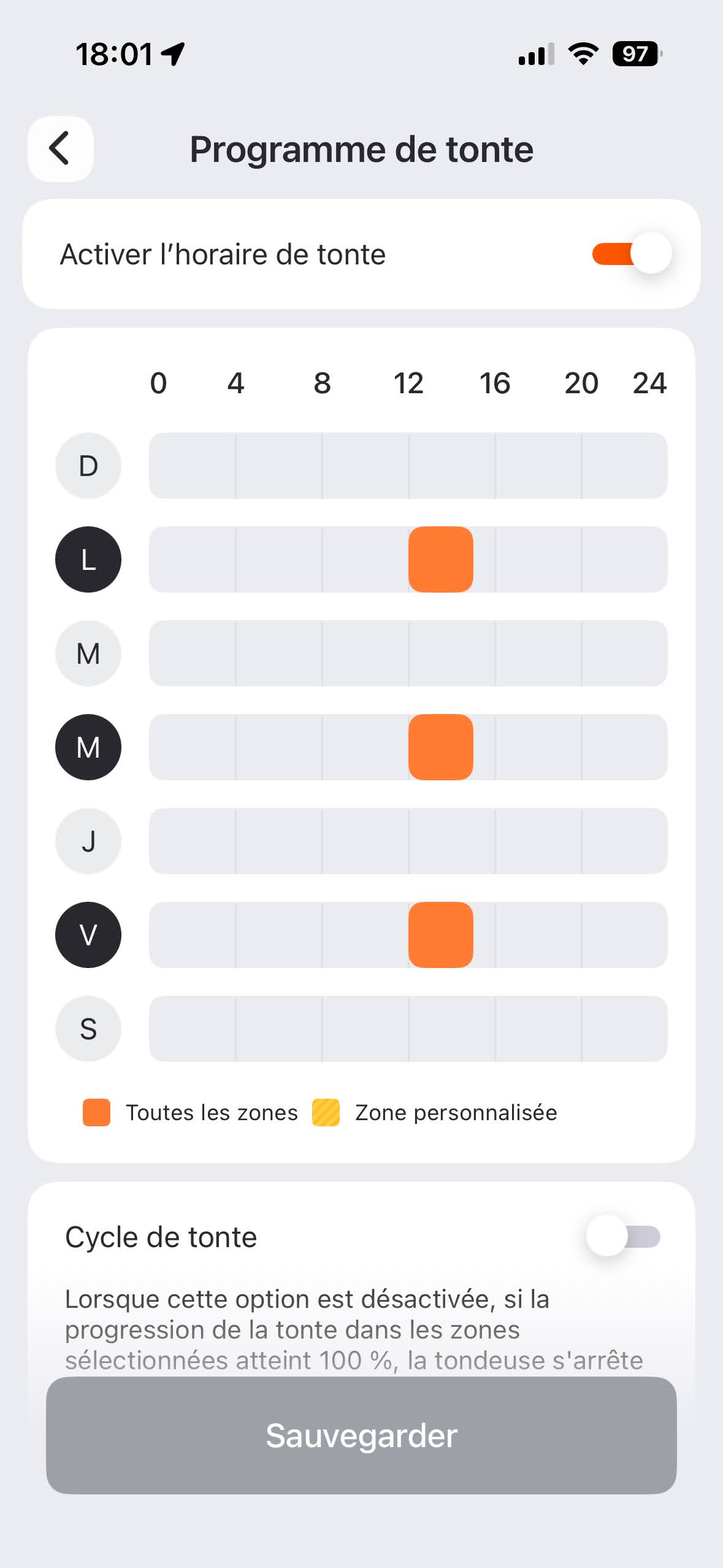Select the Thursday 'J' day circle
This screenshot has height=1568, width=723.
pyautogui.click(x=88, y=841)
